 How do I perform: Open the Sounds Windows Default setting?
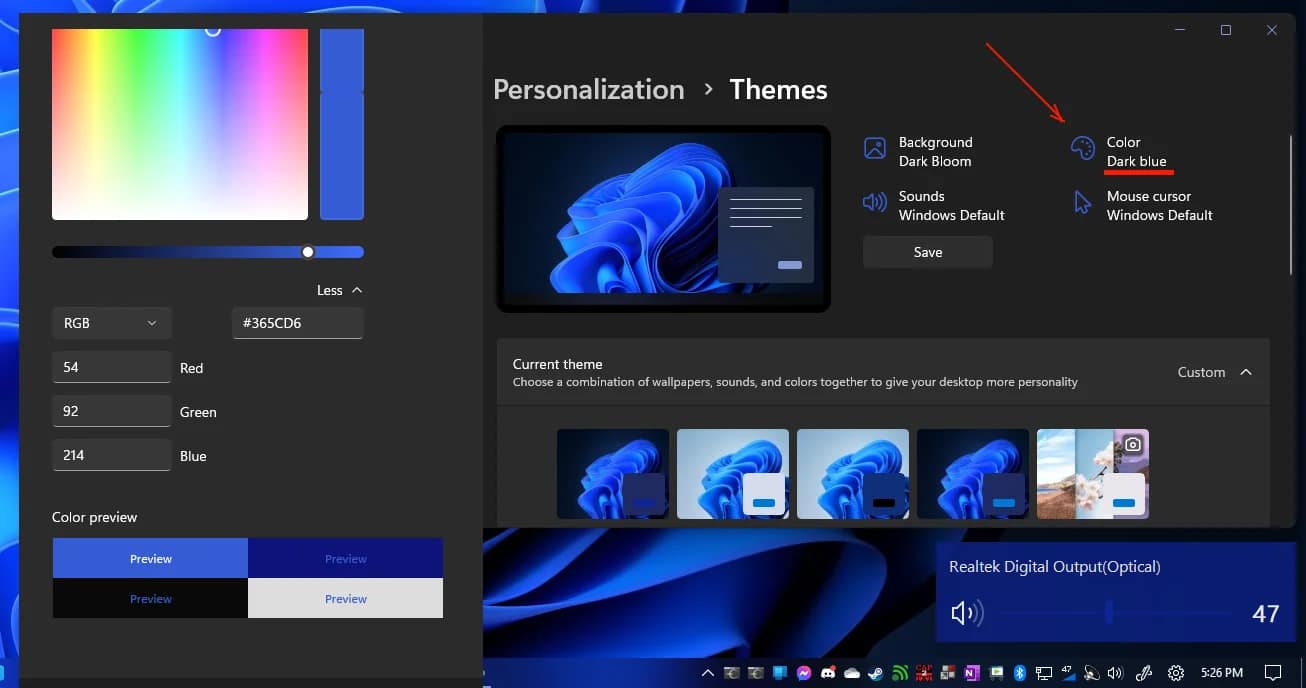point(933,205)
